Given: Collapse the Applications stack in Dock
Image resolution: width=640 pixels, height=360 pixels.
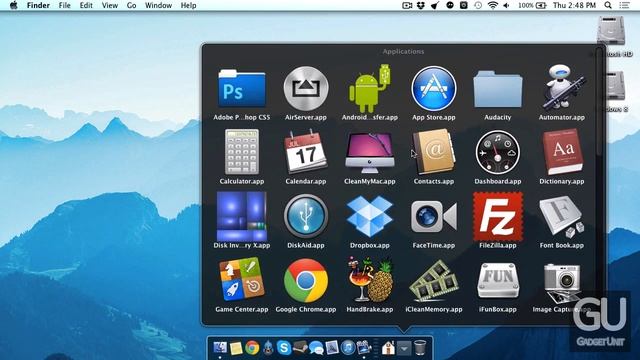Looking at the screenshot, I should (x=404, y=348).
